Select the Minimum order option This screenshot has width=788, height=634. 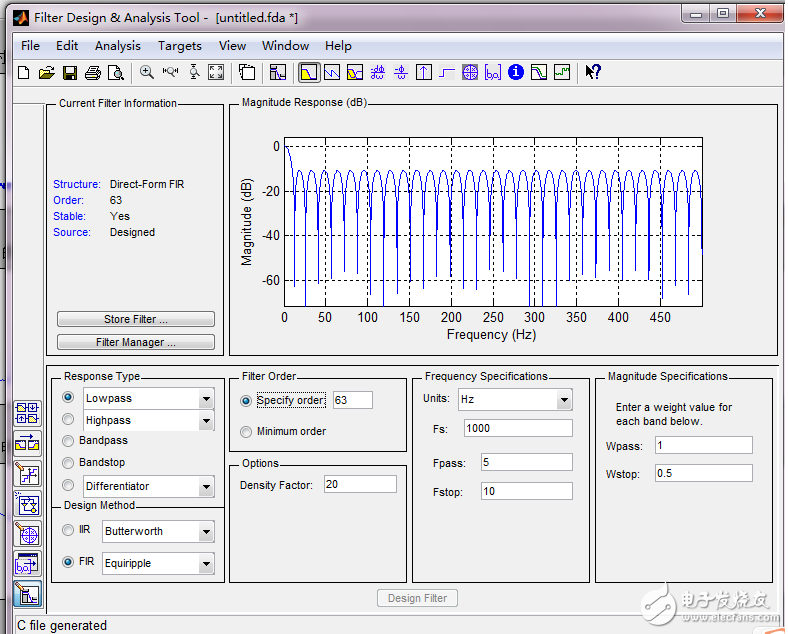click(247, 432)
